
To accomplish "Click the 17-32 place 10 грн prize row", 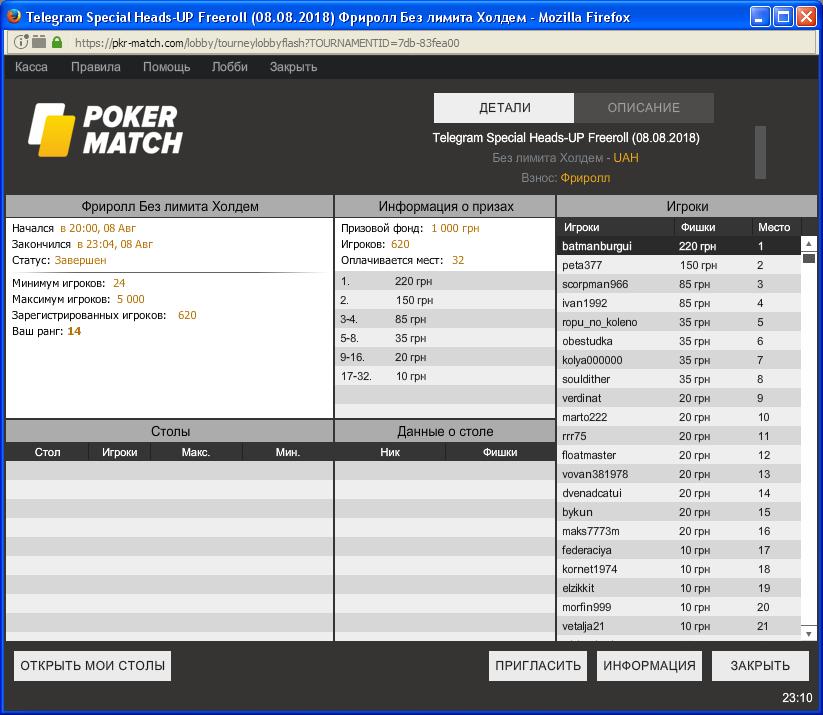I will pos(445,376).
